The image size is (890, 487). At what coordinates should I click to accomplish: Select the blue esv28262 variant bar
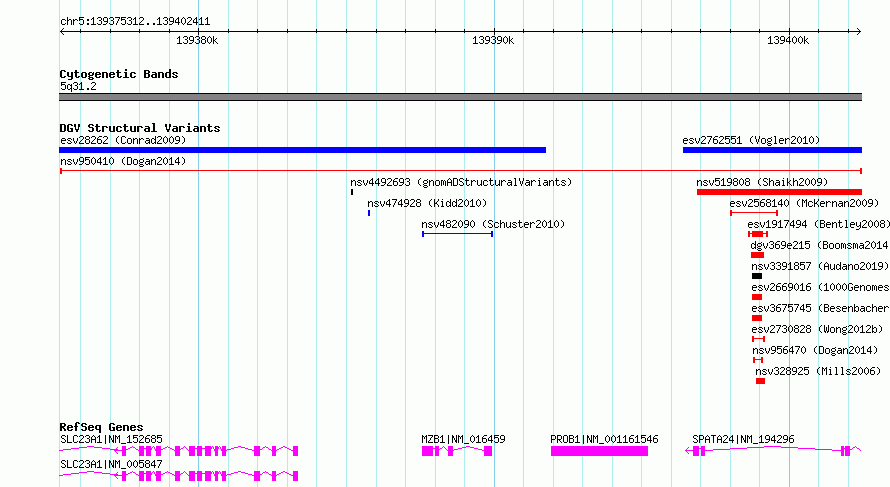(x=303, y=150)
